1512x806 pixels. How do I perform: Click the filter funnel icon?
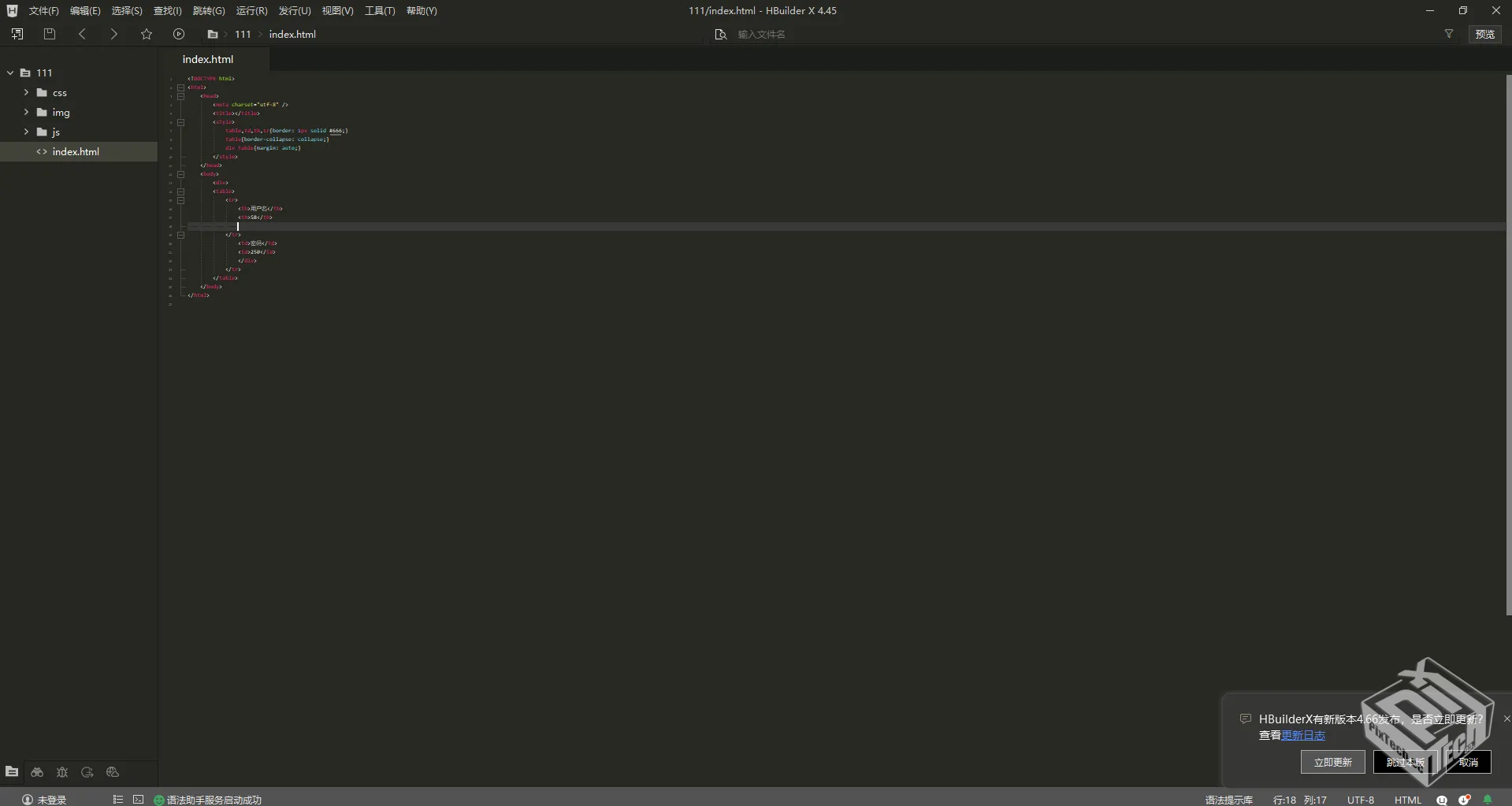[1448, 34]
